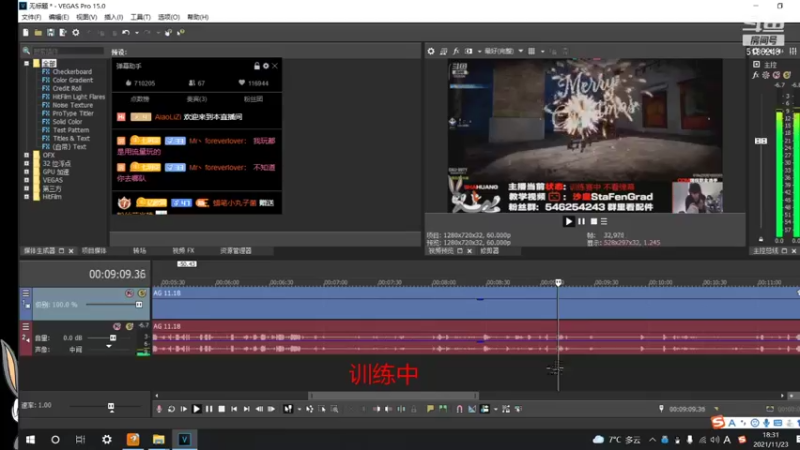
Task: Select the Color Gradient generator
Action: tap(72, 80)
